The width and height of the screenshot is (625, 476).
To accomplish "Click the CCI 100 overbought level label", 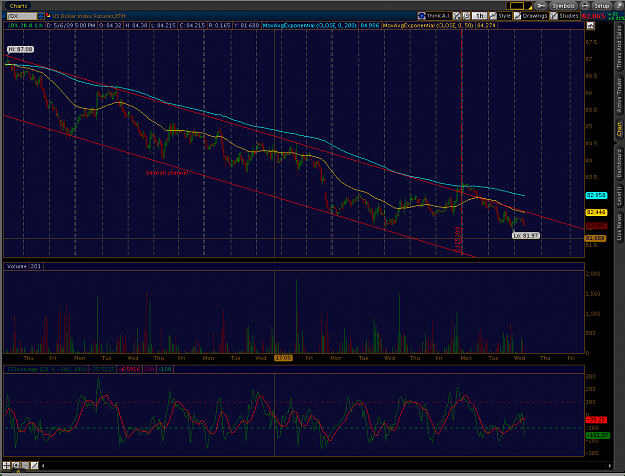I will tap(149, 369).
